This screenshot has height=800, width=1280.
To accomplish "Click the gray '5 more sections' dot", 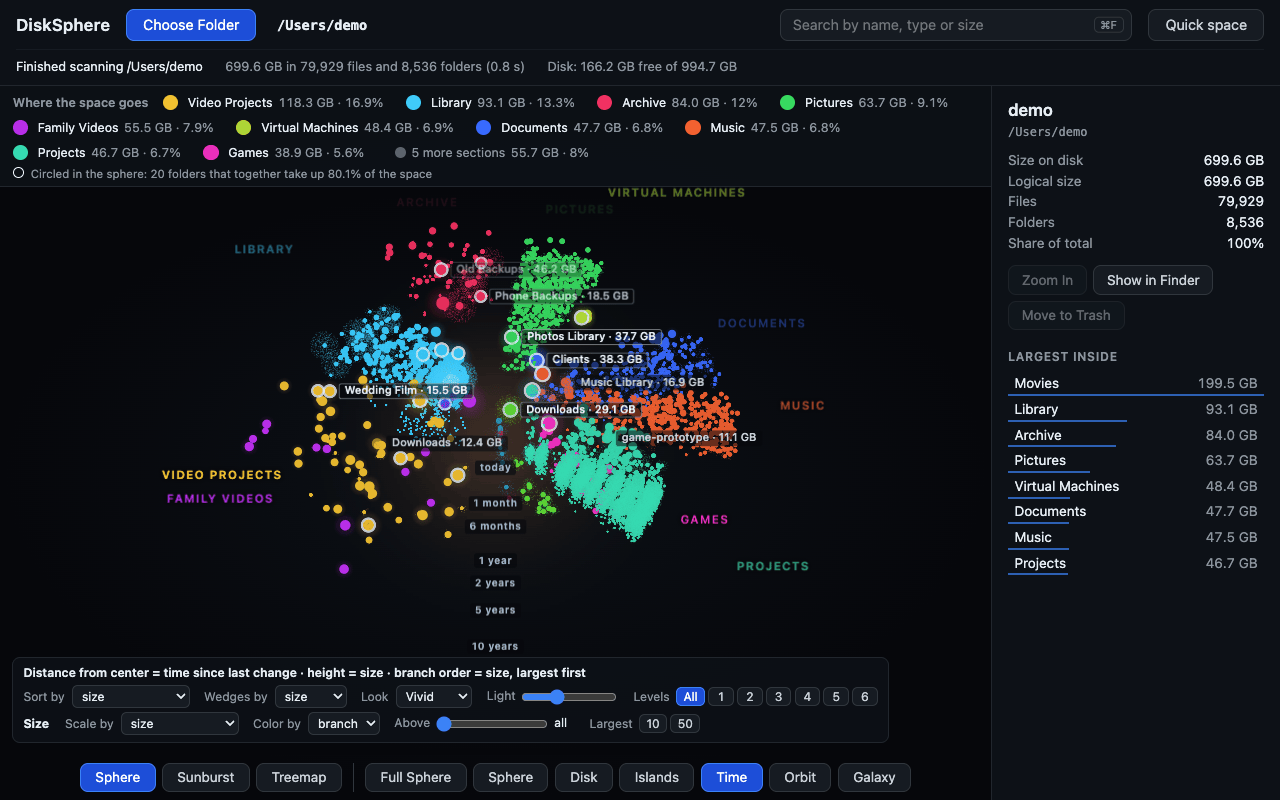I will [x=400, y=153].
